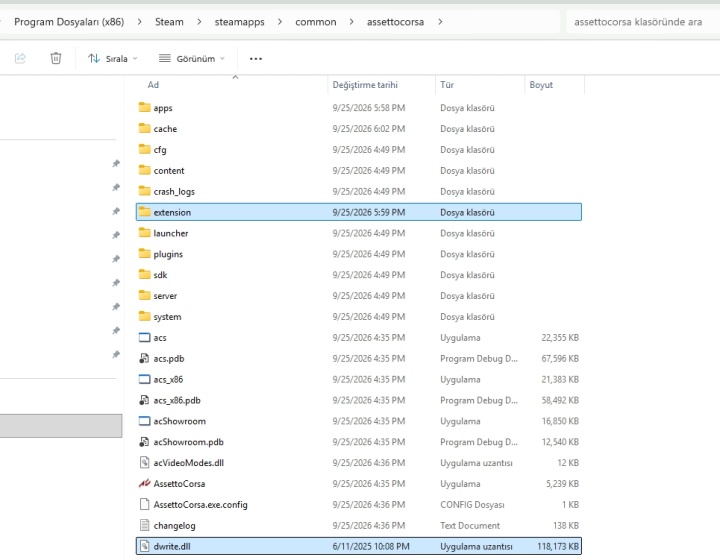Click Program Dosyaları (x86) breadcrumb
This screenshot has width=720, height=560.
coord(69,22)
